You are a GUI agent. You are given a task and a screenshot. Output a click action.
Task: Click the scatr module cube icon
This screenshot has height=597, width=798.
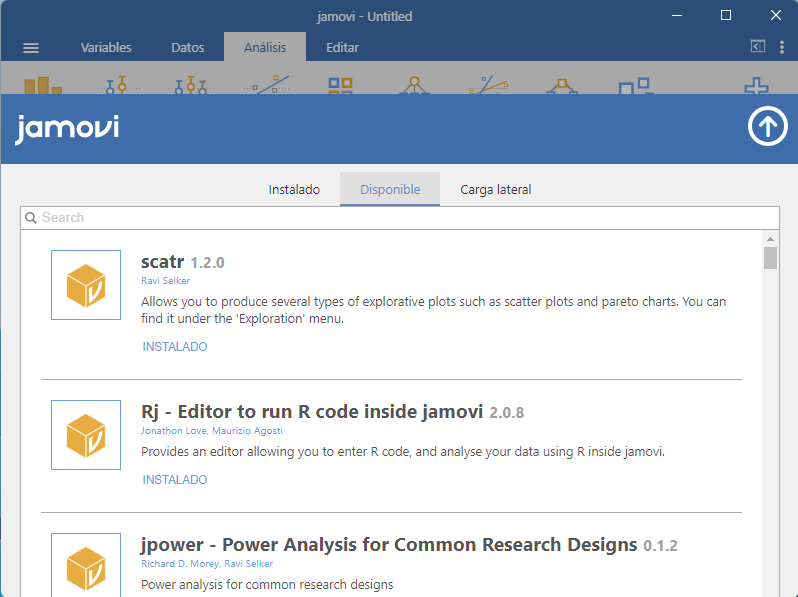tap(86, 285)
